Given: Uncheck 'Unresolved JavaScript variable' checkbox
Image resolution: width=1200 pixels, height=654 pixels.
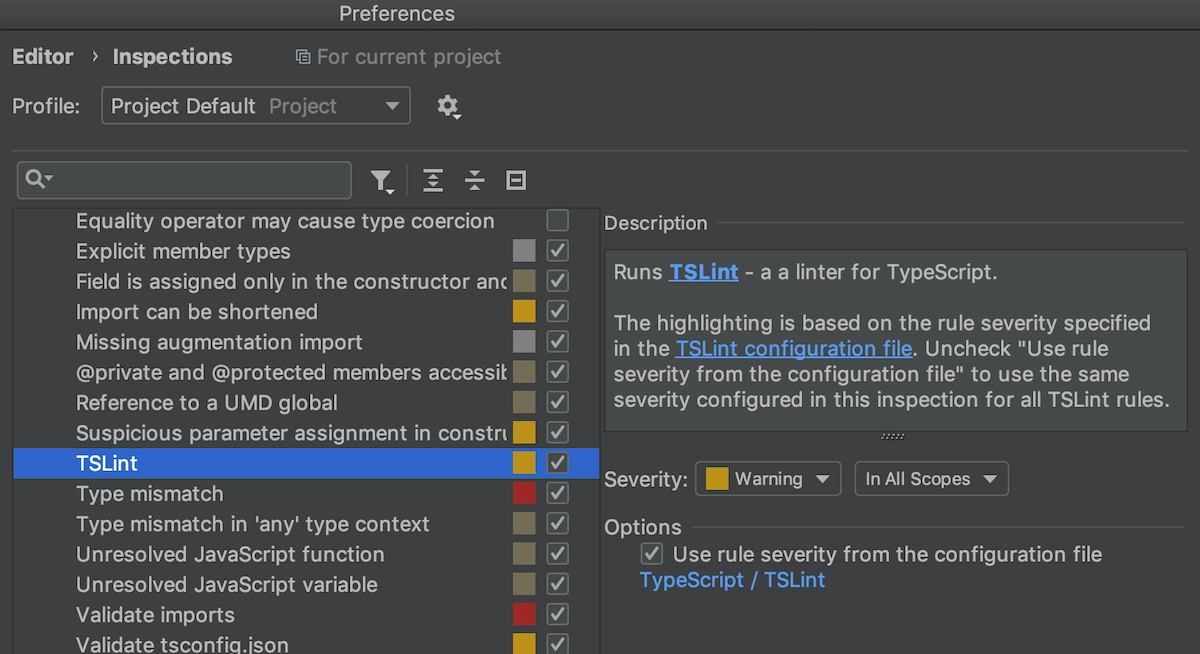Looking at the screenshot, I should (558, 584).
